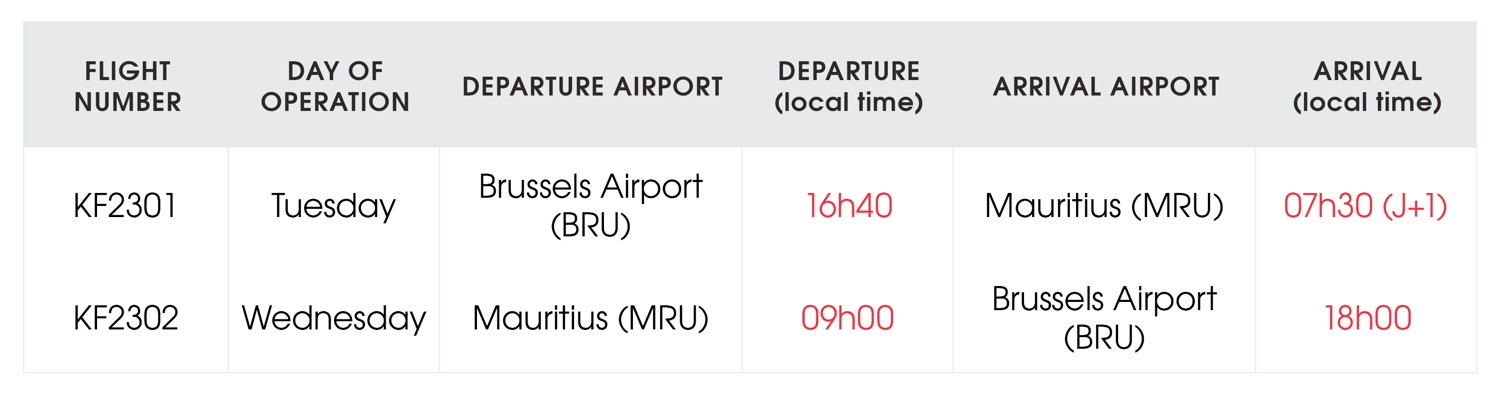Select the 16h40 departure time

click(x=848, y=206)
